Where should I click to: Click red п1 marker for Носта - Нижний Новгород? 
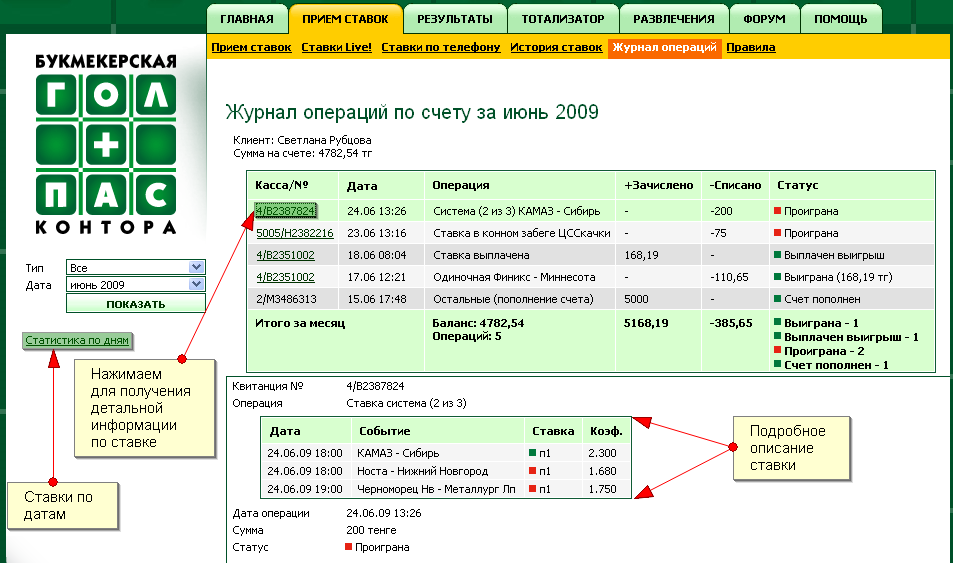pyautogui.click(x=532, y=471)
